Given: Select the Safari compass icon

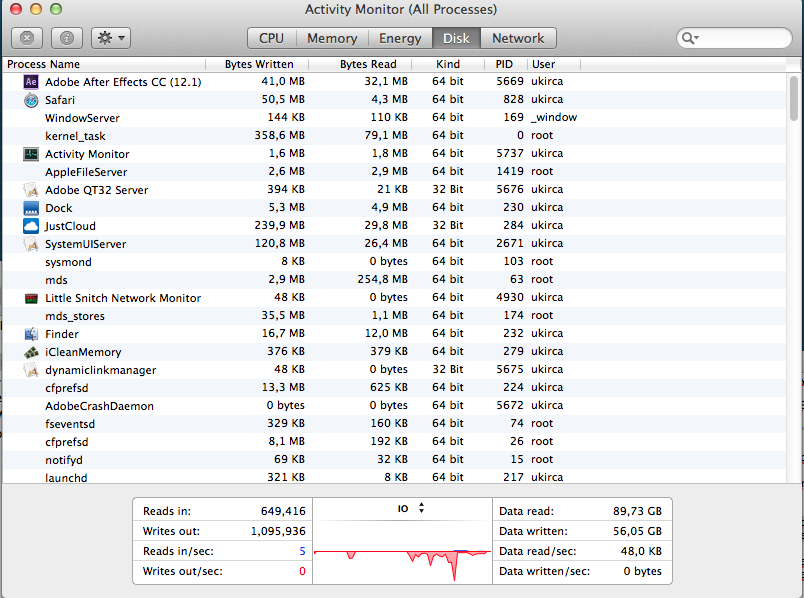Looking at the screenshot, I should coord(31,99).
